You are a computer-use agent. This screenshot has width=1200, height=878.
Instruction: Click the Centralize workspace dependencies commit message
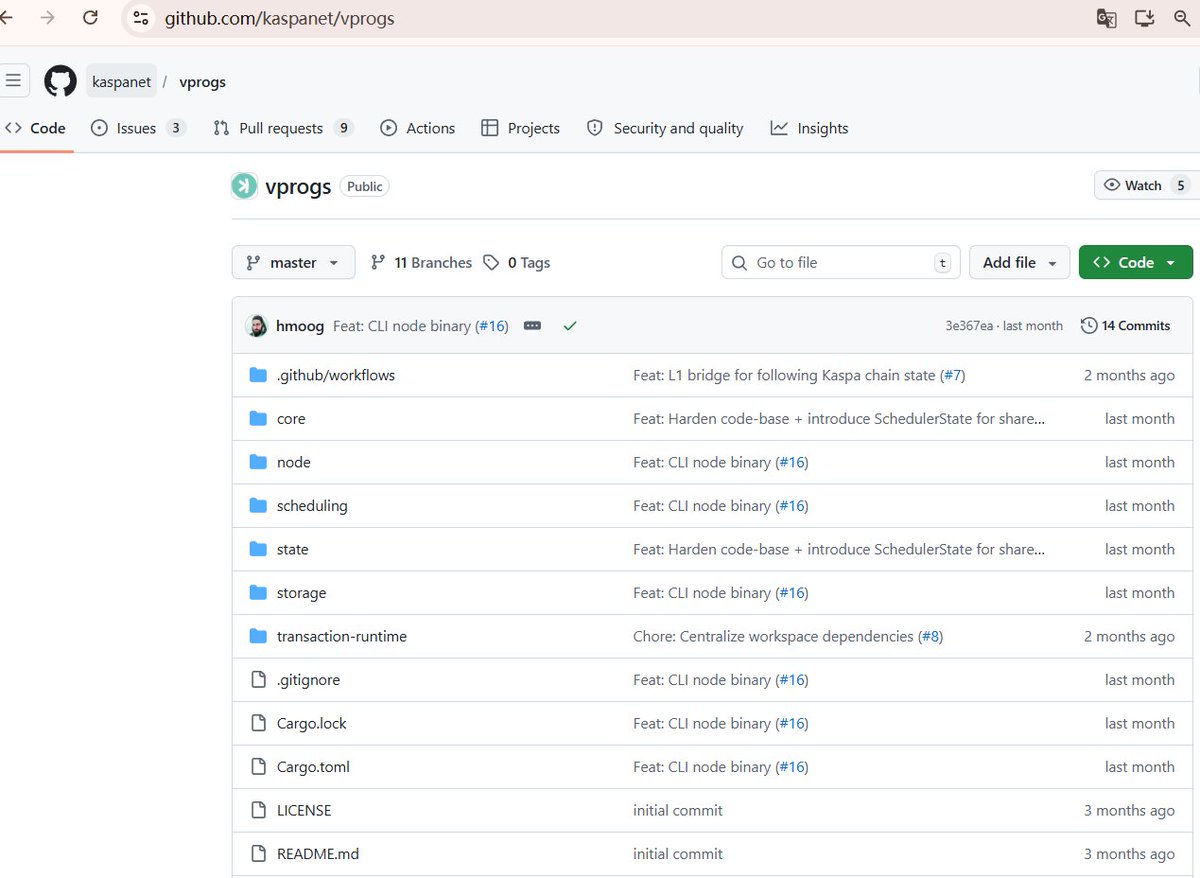(773, 636)
